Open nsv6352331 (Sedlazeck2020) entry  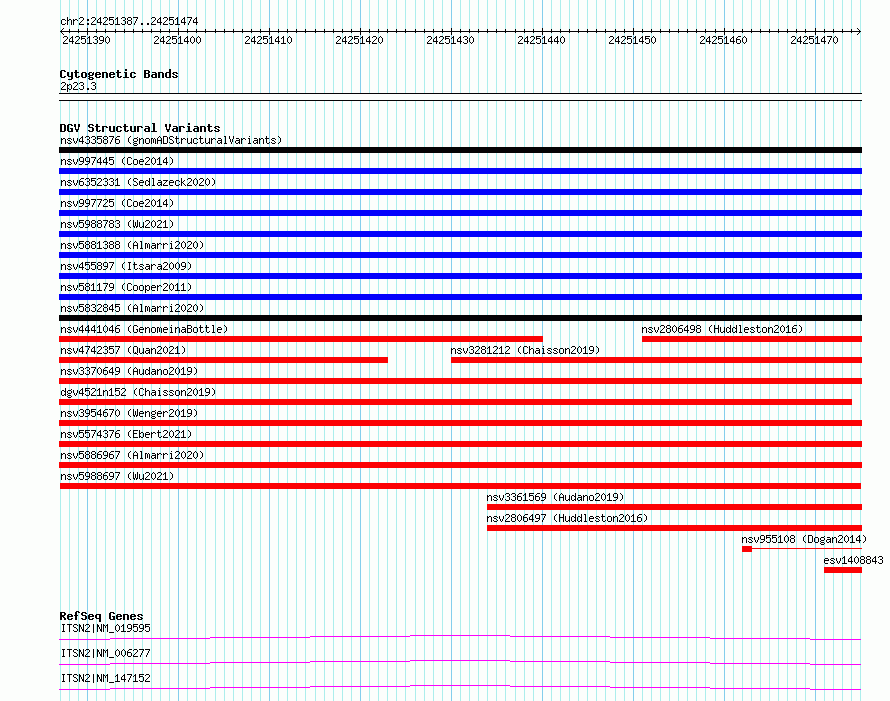[138, 182]
